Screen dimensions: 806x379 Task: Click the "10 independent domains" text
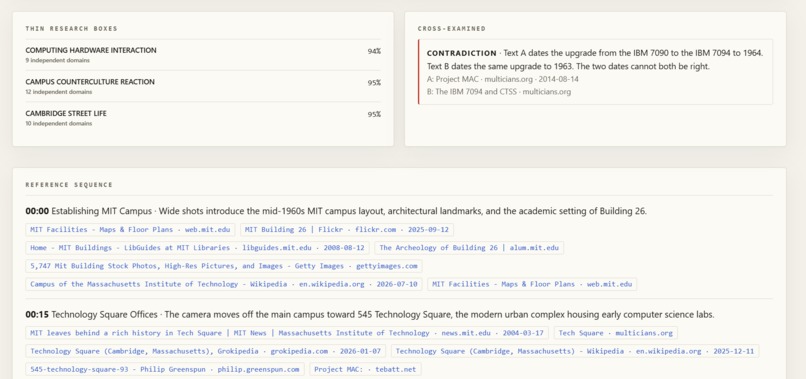pos(59,123)
